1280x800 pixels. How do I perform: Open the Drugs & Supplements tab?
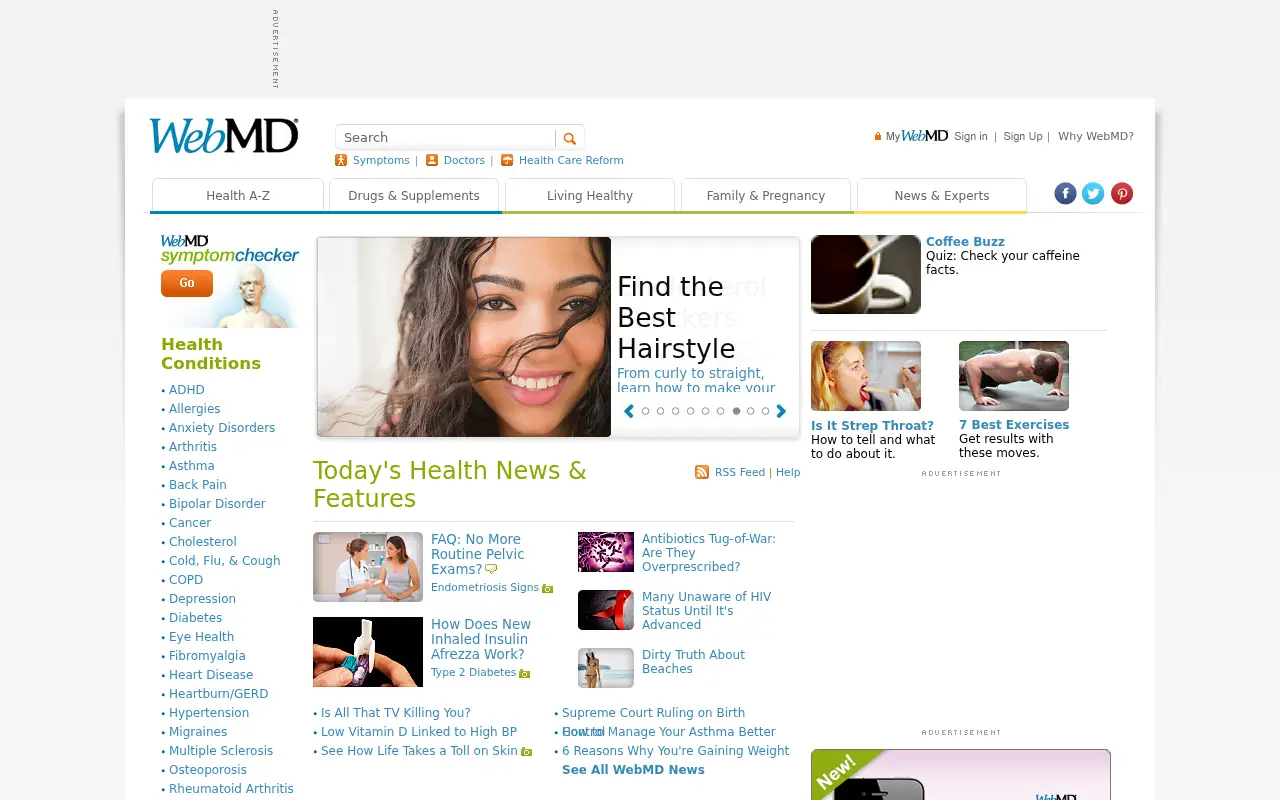point(414,195)
